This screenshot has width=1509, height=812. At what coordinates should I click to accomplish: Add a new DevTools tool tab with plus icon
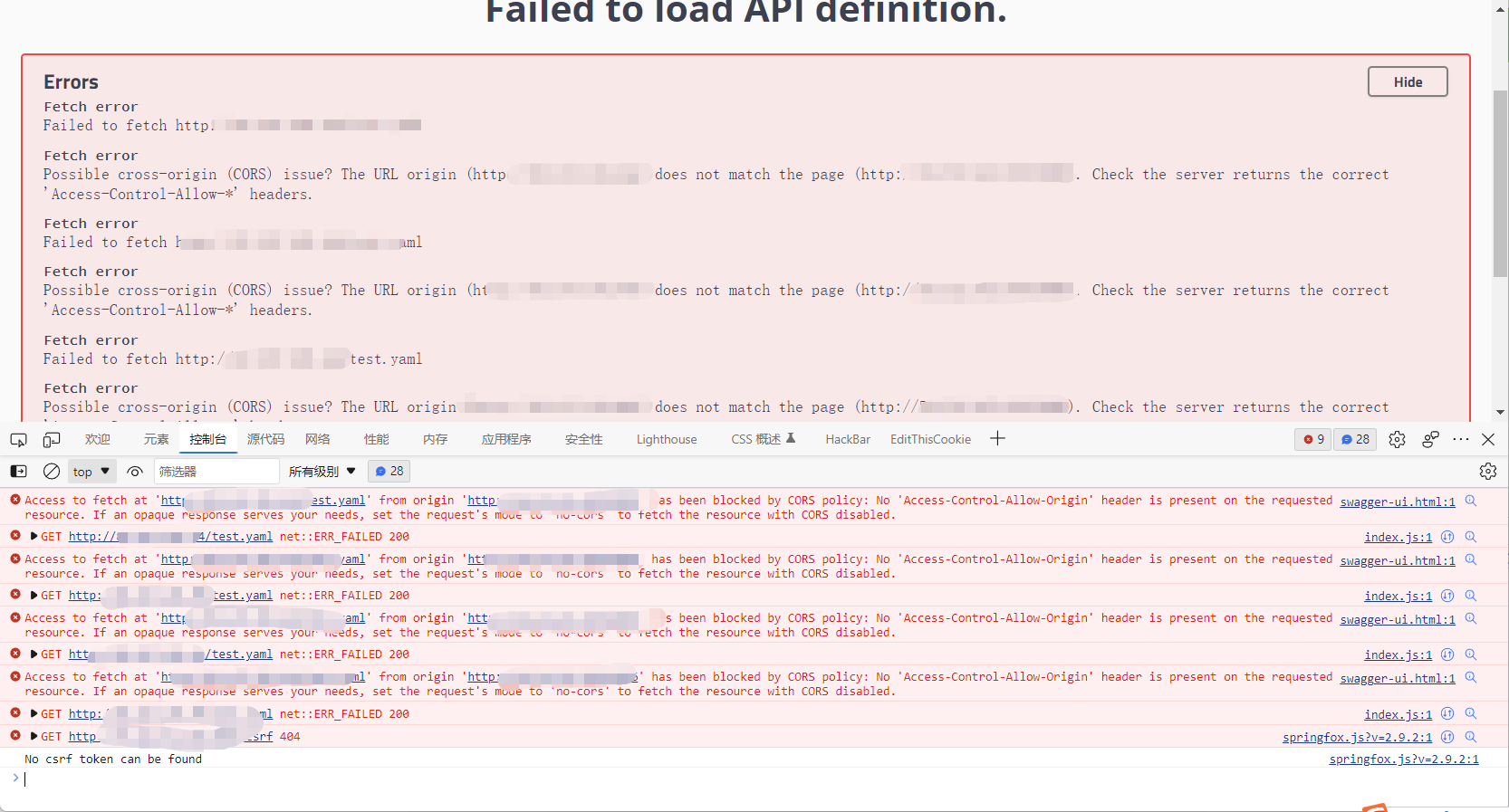click(x=998, y=439)
